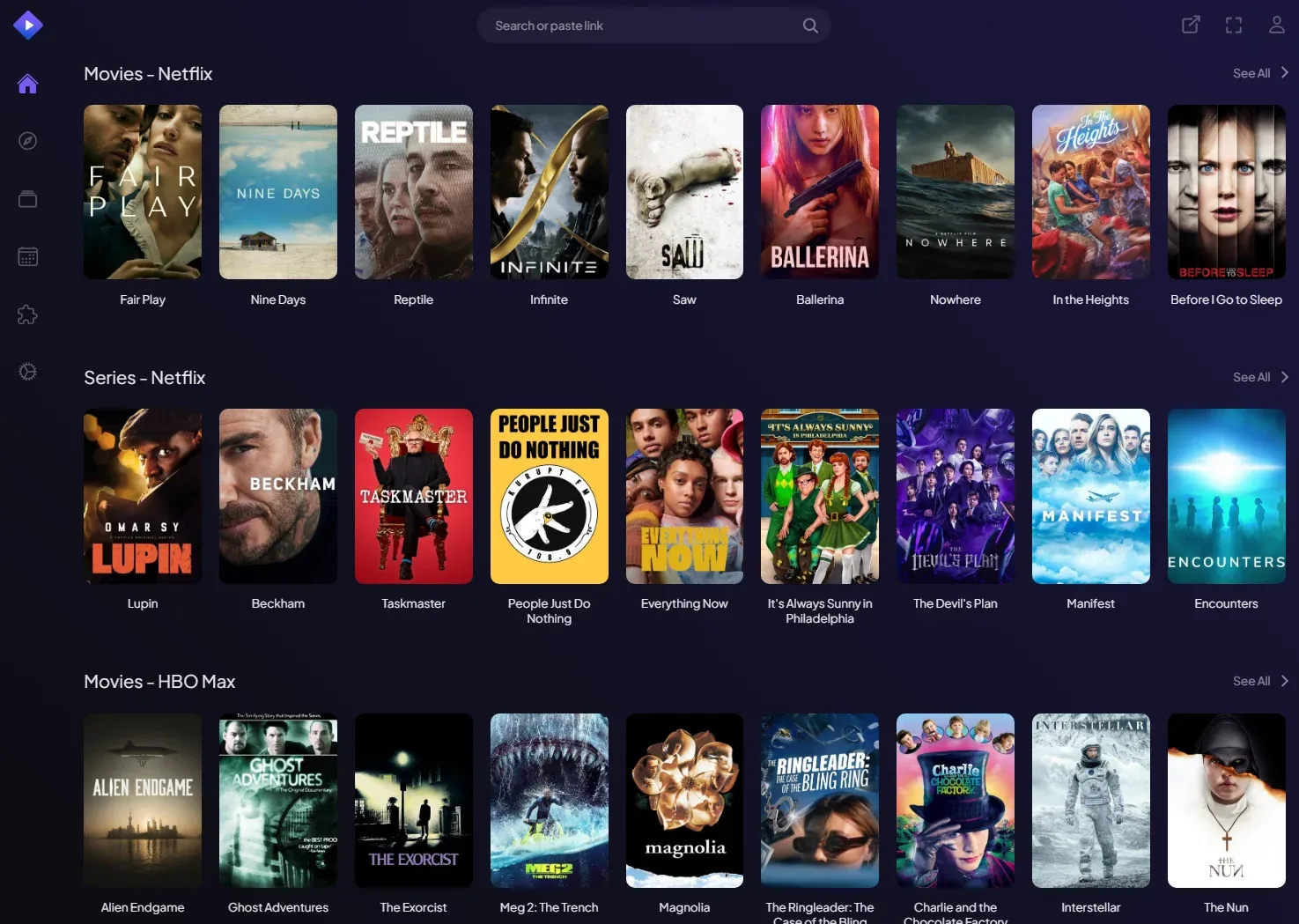Open the Library icon in the sidebar

[27, 198]
